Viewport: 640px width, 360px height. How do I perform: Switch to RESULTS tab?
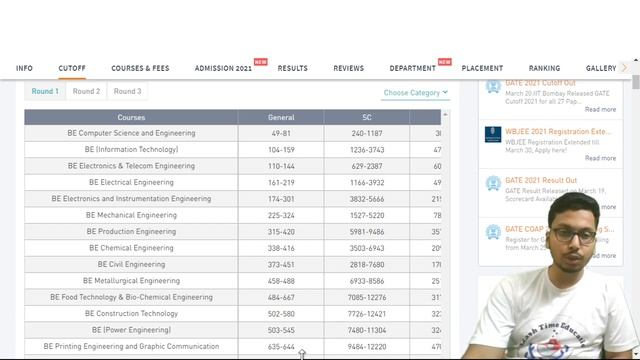click(293, 68)
